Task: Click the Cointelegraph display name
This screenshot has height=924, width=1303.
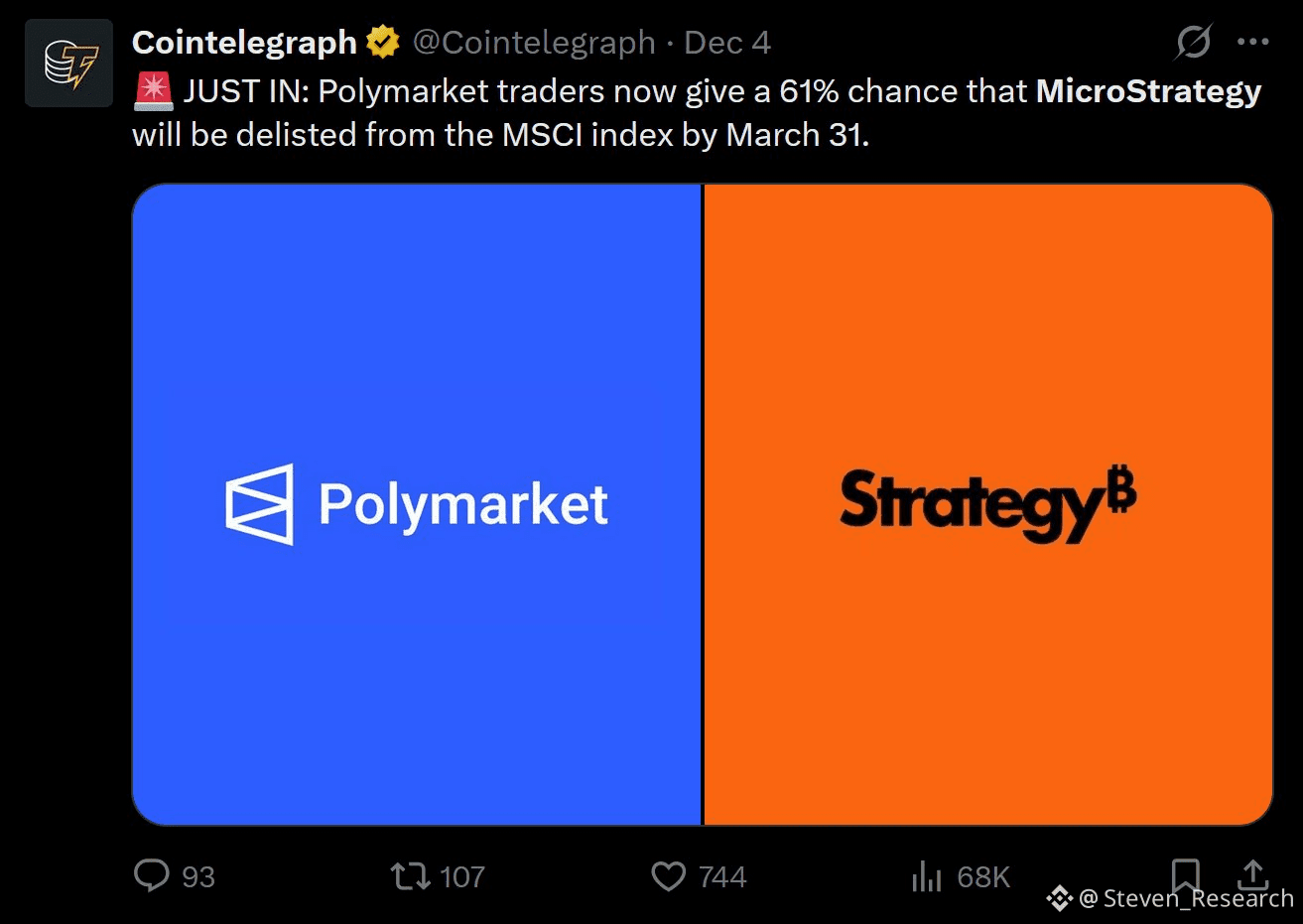Action: 244,43
